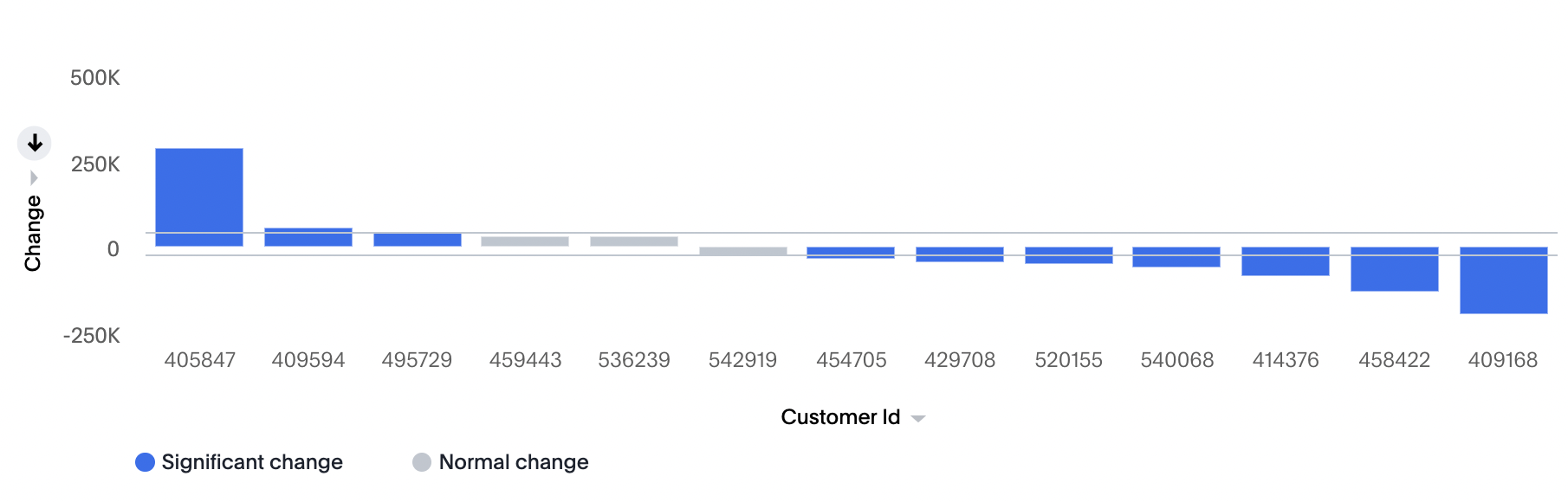Select the gray bar for customer 542919

(x=743, y=251)
